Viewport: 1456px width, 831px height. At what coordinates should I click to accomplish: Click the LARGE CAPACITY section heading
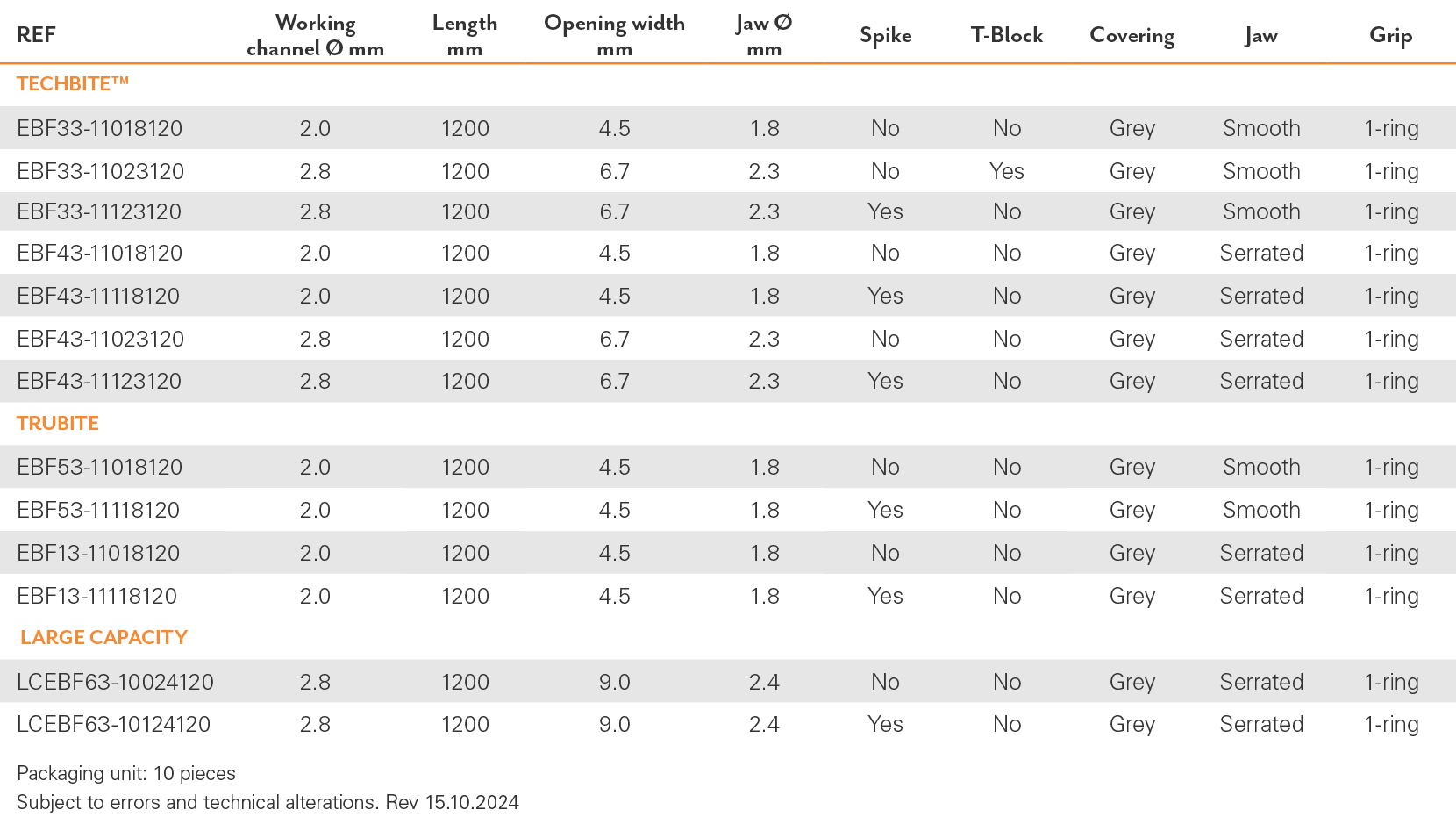click(103, 637)
